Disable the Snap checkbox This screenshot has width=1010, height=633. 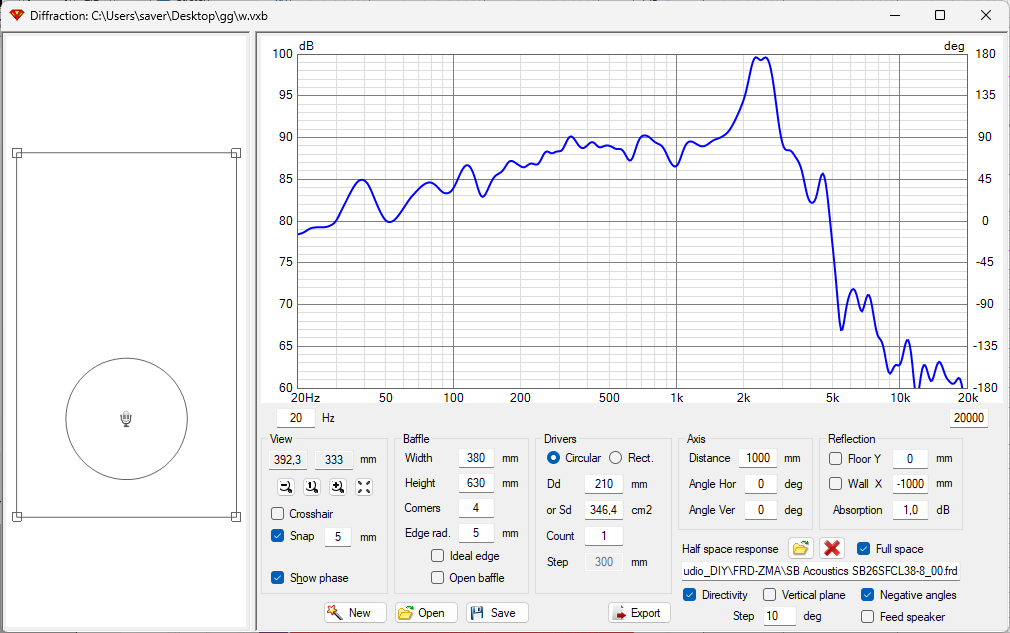pos(278,536)
